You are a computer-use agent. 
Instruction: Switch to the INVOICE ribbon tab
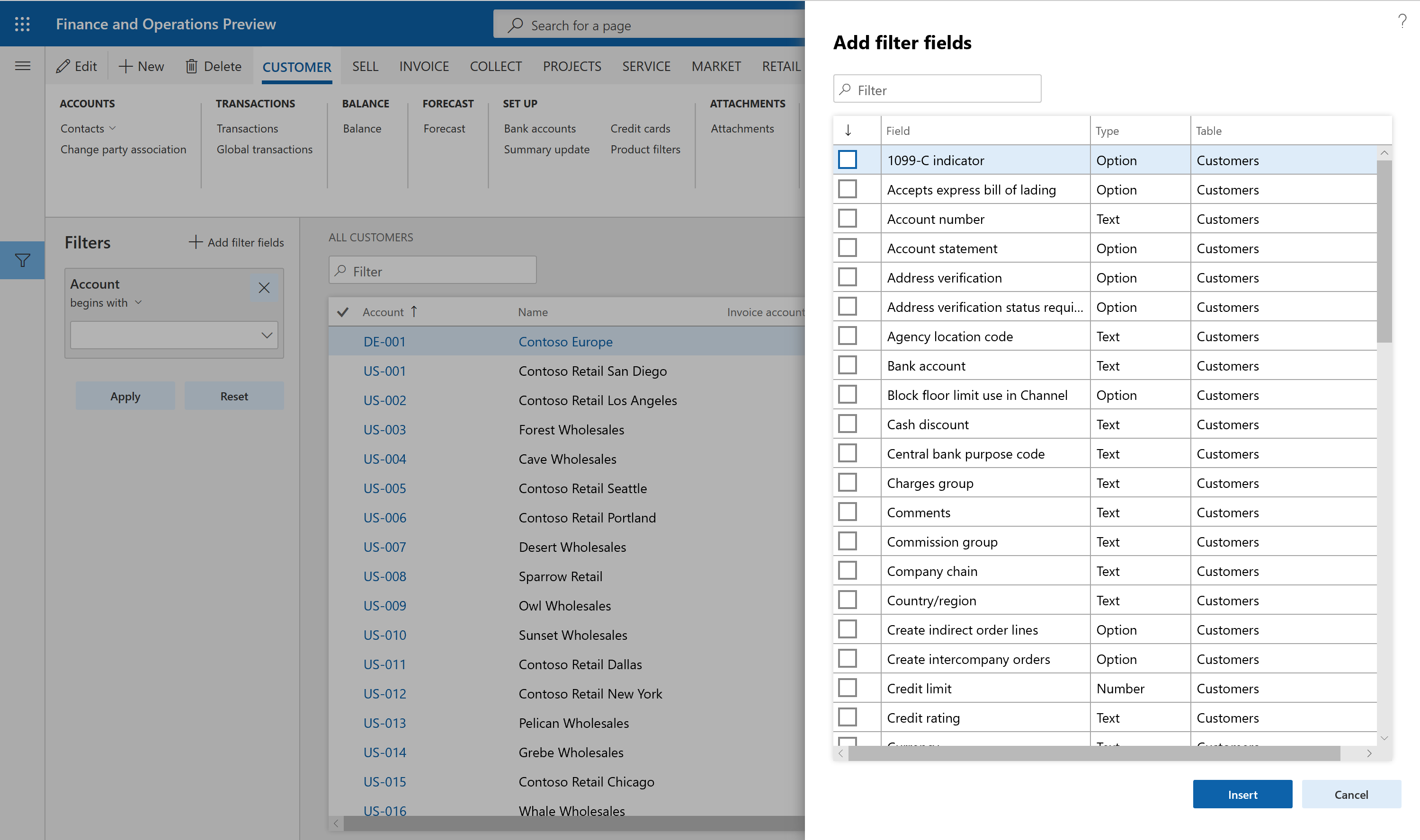tap(424, 65)
